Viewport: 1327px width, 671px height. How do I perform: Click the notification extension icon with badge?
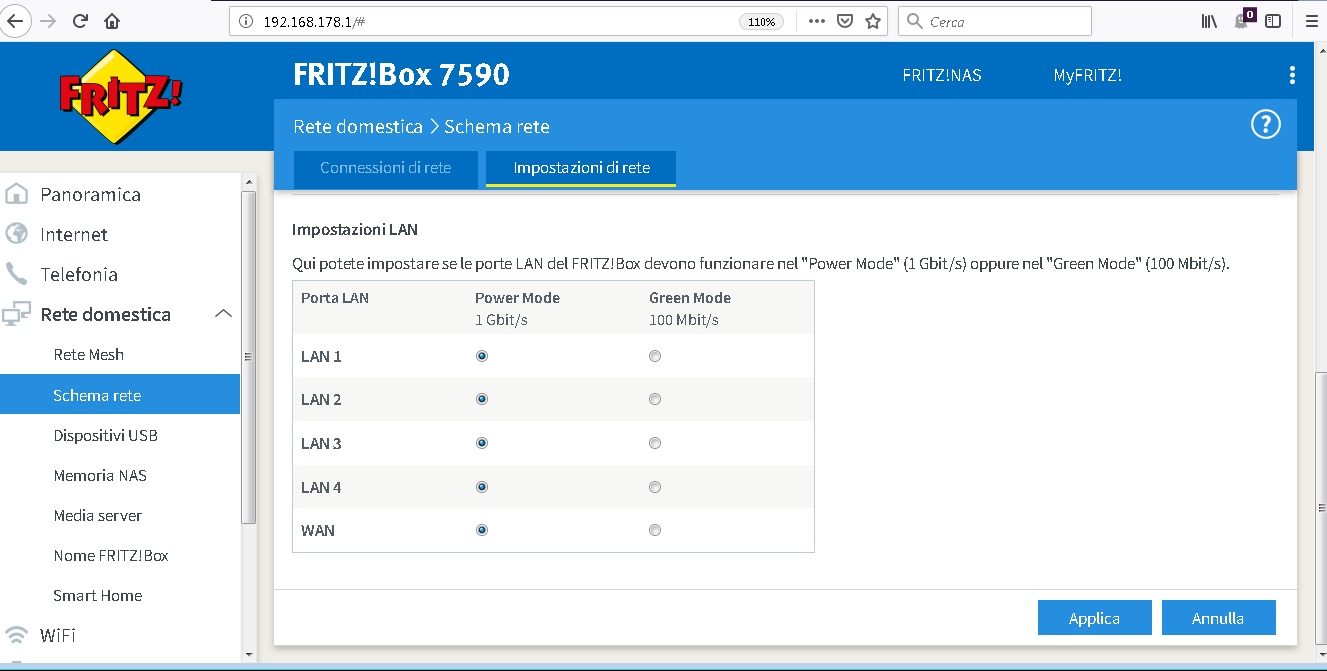point(1244,20)
